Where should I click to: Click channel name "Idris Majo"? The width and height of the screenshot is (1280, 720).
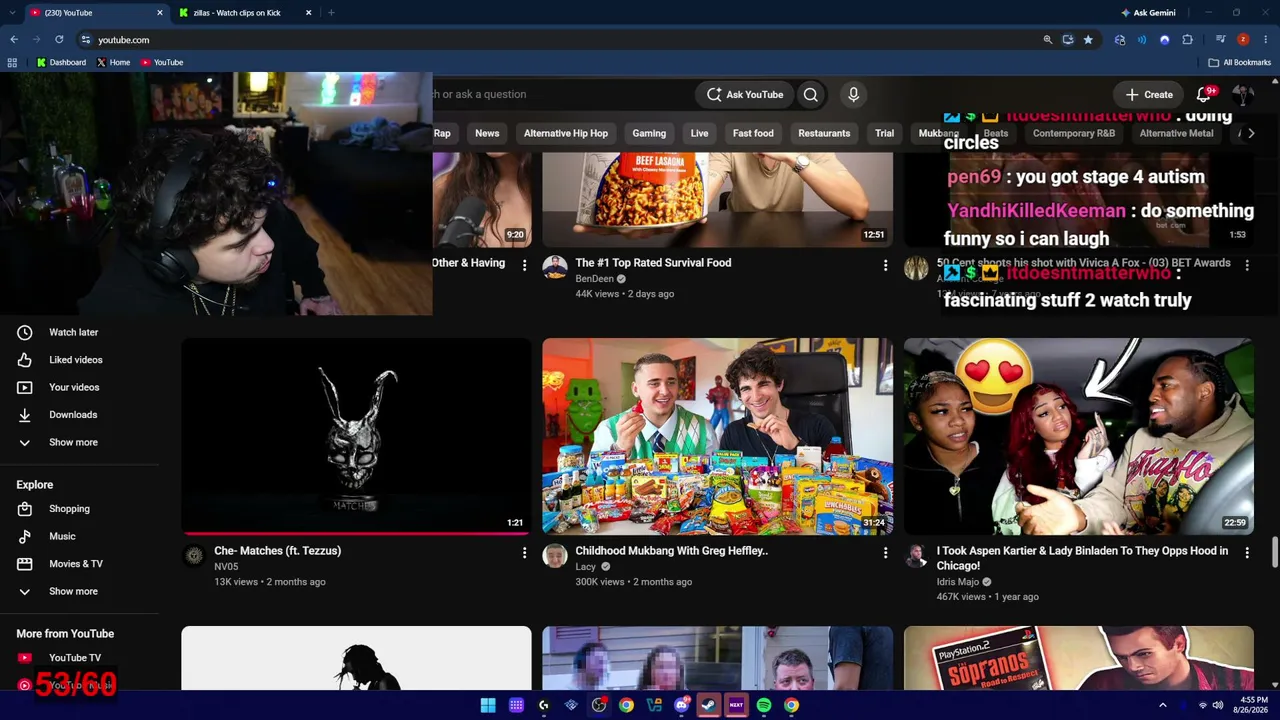pos(958,582)
